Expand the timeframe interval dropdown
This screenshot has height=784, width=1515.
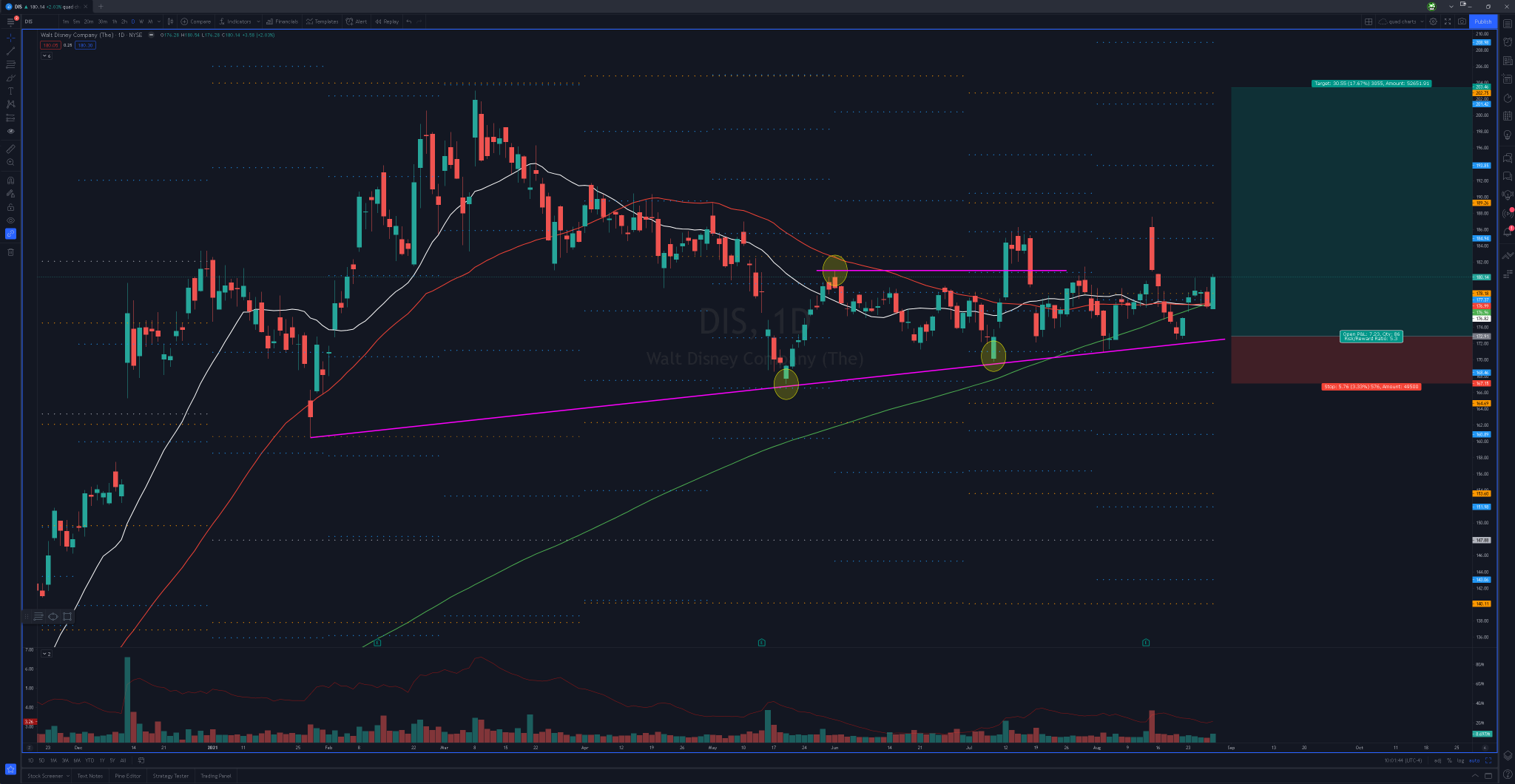click(159, 21)
